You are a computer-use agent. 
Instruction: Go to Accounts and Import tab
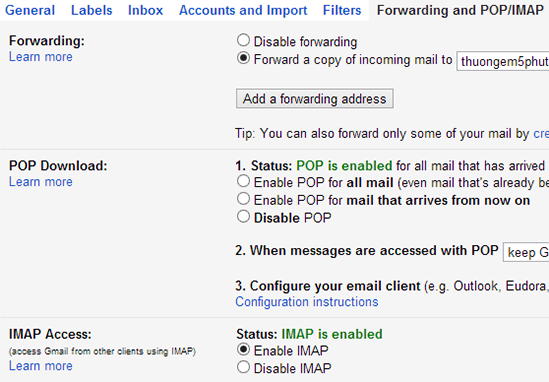(x=243, y=10)
